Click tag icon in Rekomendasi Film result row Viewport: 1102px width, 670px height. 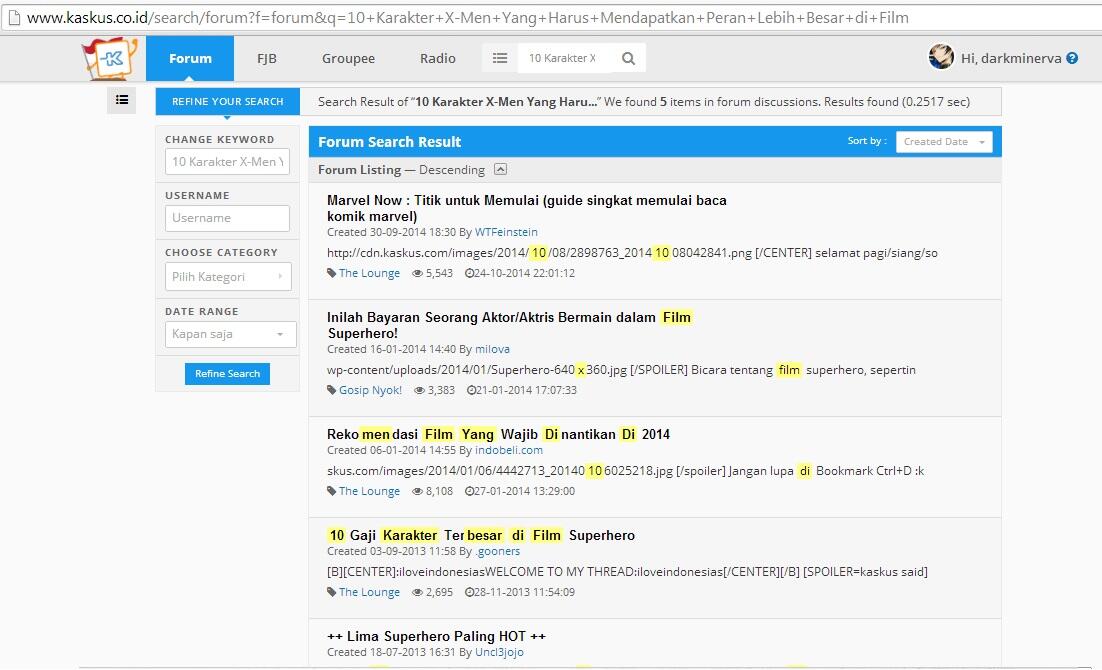[332, 491]
